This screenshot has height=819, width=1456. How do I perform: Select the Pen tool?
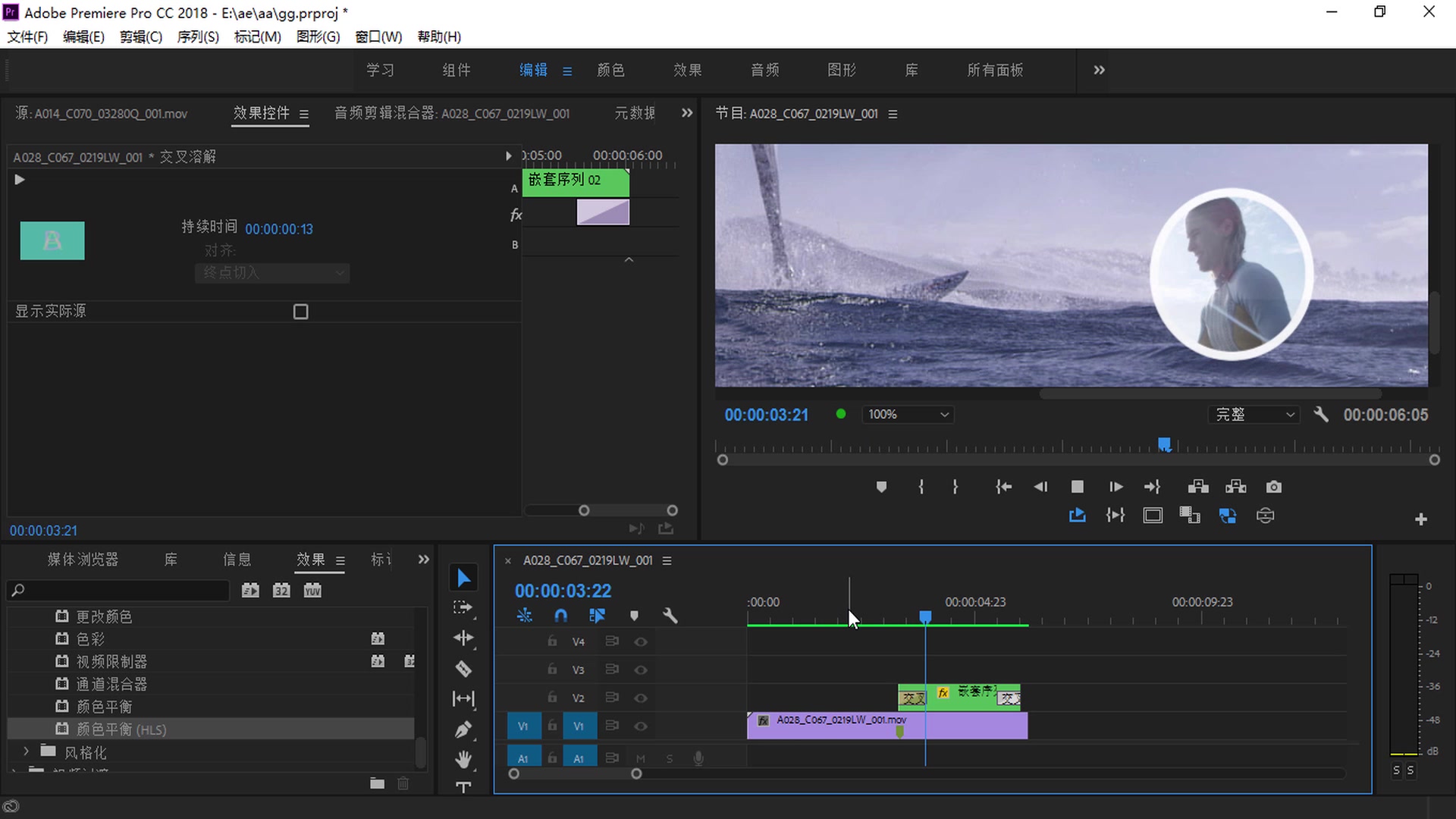tap(463, 730)
